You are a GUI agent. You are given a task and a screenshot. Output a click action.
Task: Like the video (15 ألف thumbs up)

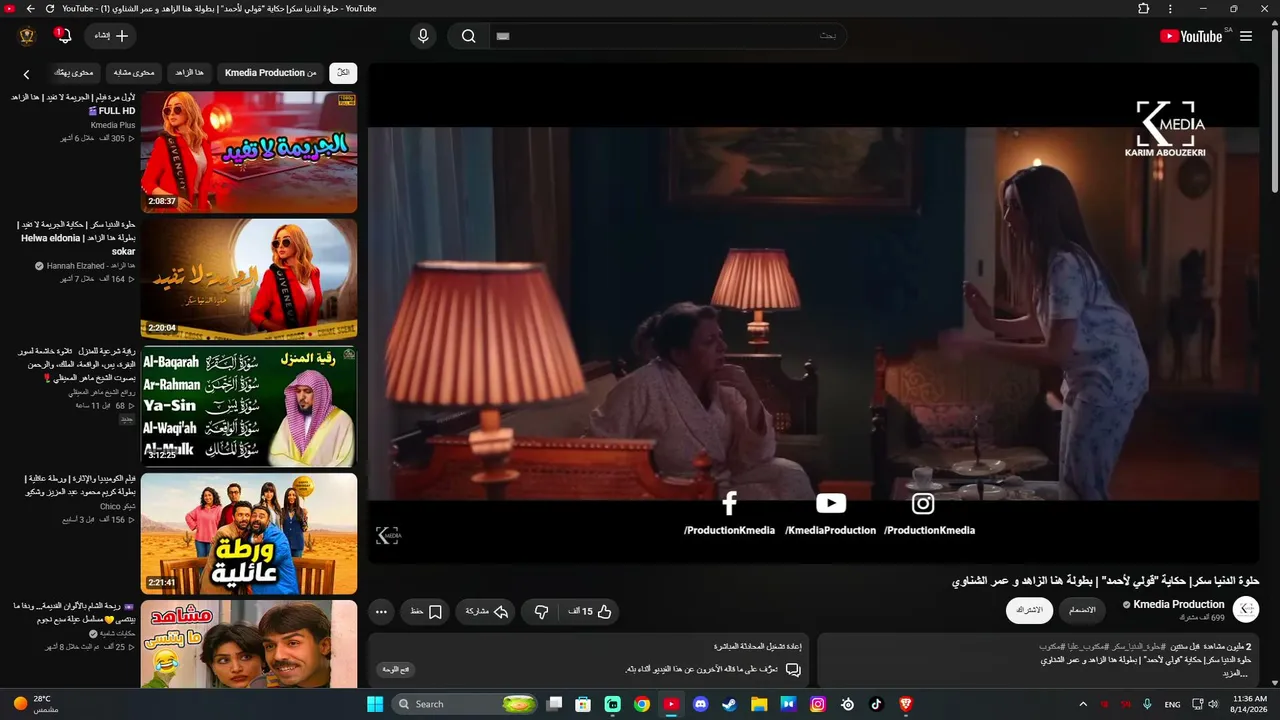click(590, 612)
